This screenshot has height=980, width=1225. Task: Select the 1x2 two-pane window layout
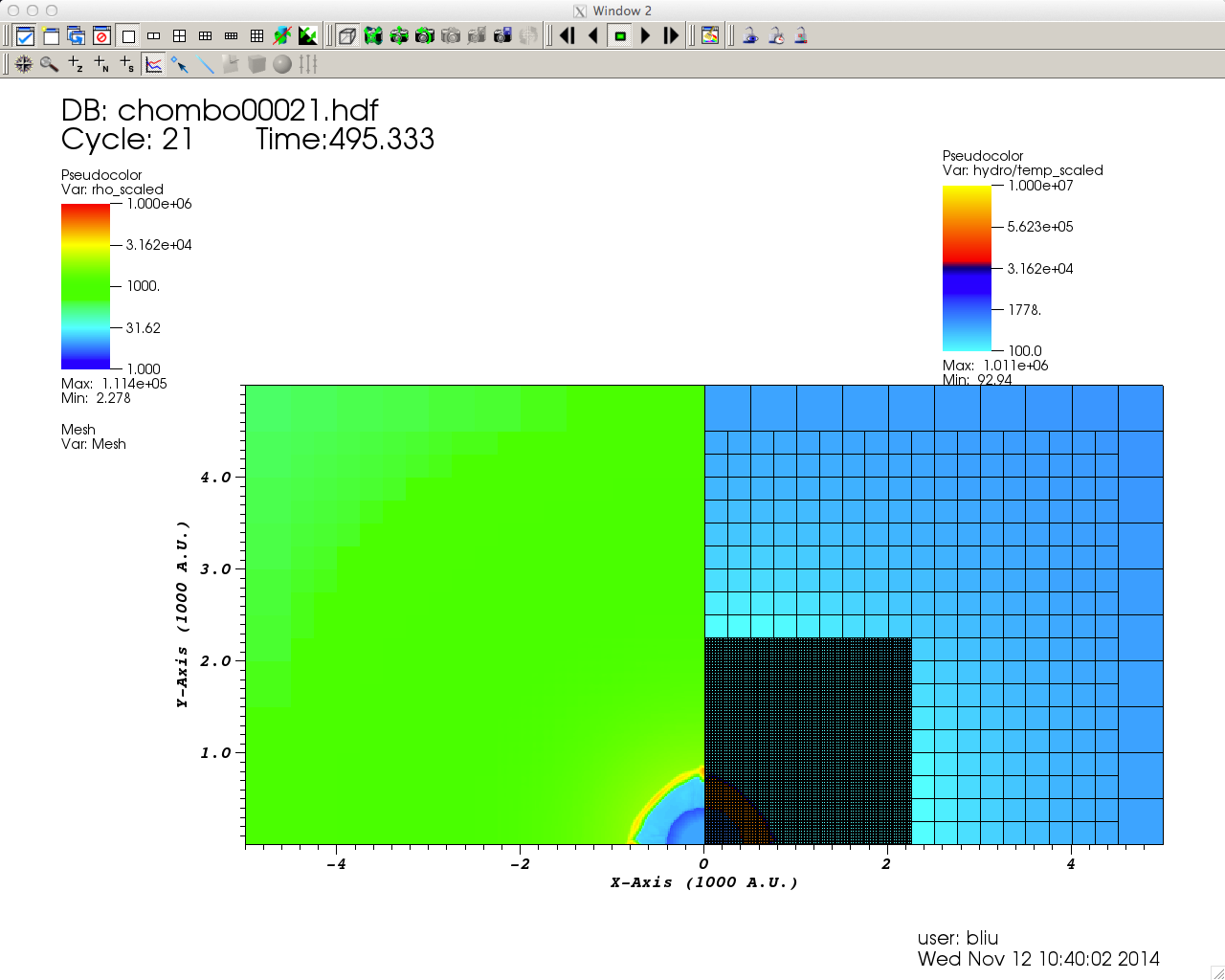click(154, 36)
